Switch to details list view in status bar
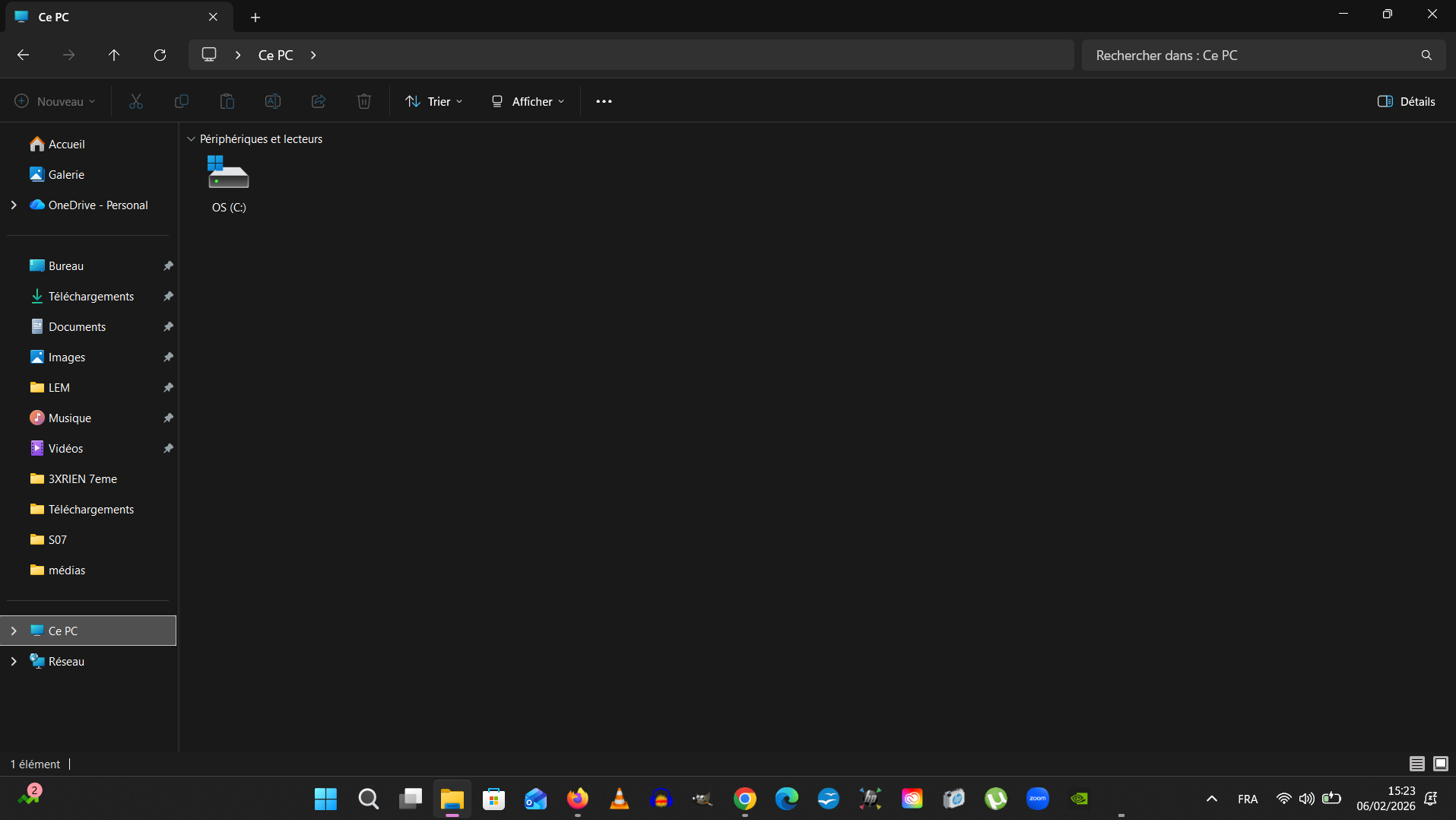Viewport: 1456px width, 820px height. tap(1416, 764)
